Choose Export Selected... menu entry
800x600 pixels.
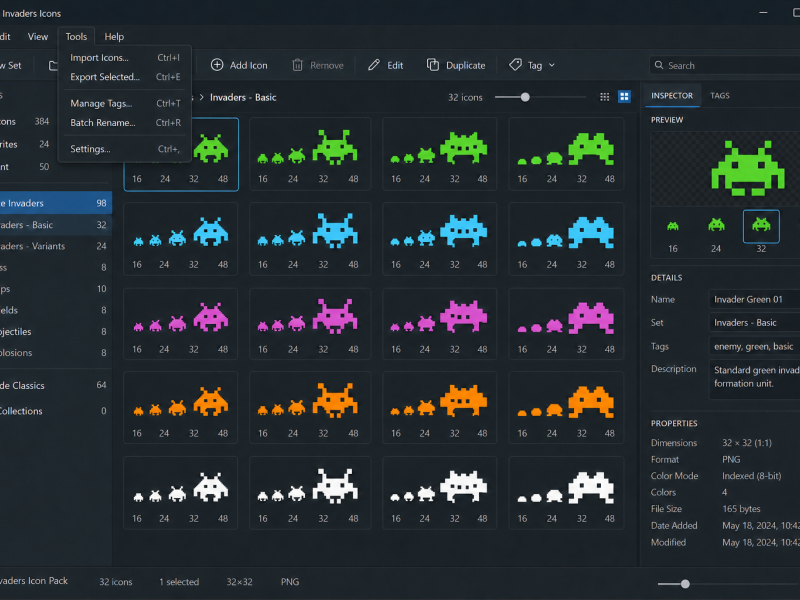pos(125,77)
